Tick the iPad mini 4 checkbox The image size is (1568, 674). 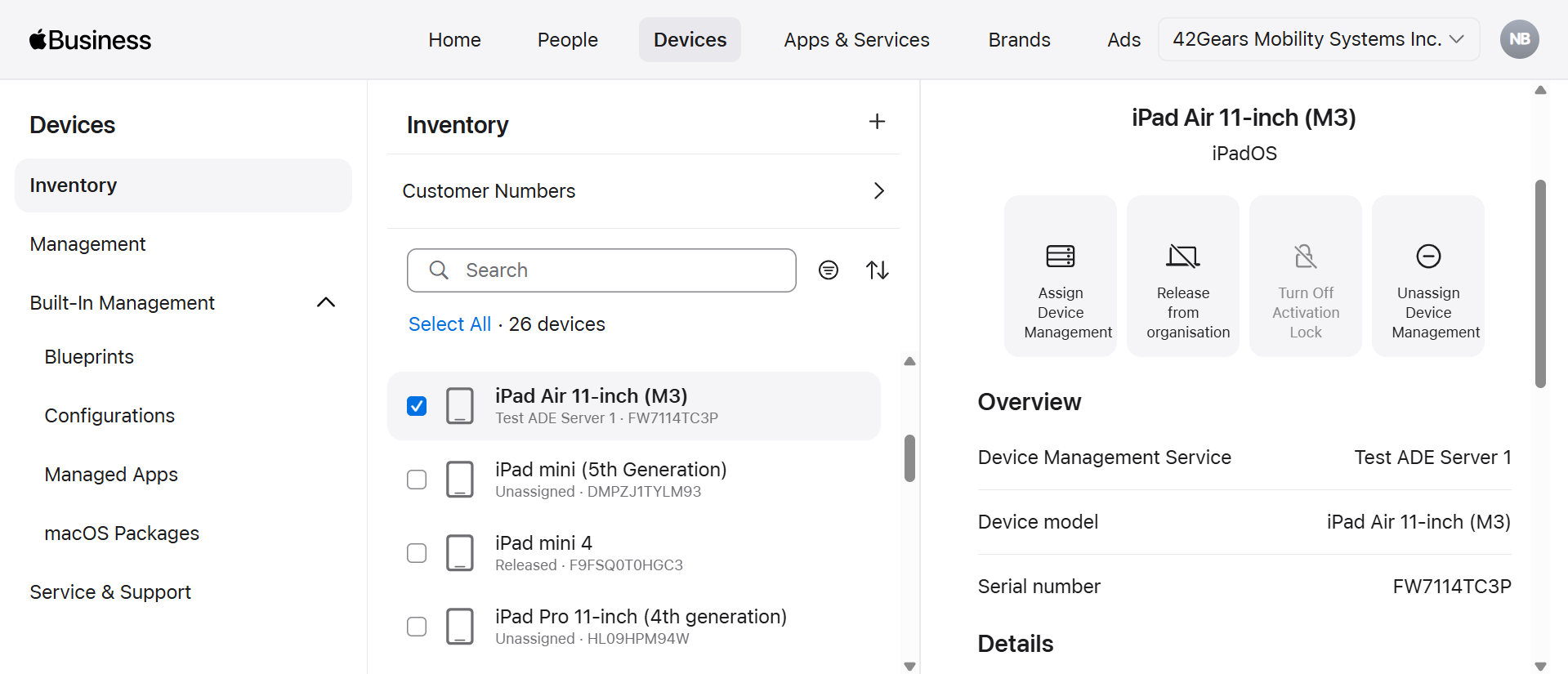[x=417, y=553]
